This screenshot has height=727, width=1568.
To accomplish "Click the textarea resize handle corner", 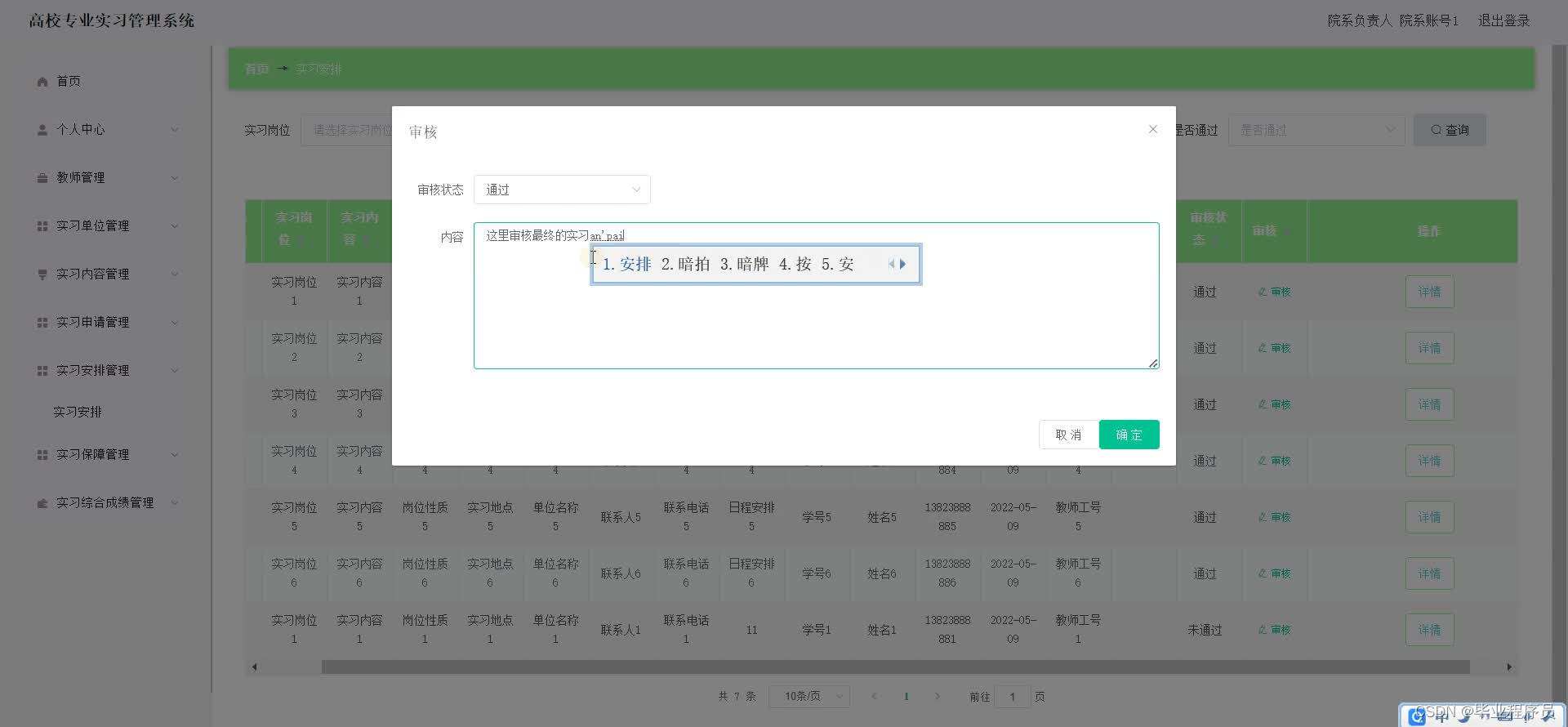I will point(1153,363).
